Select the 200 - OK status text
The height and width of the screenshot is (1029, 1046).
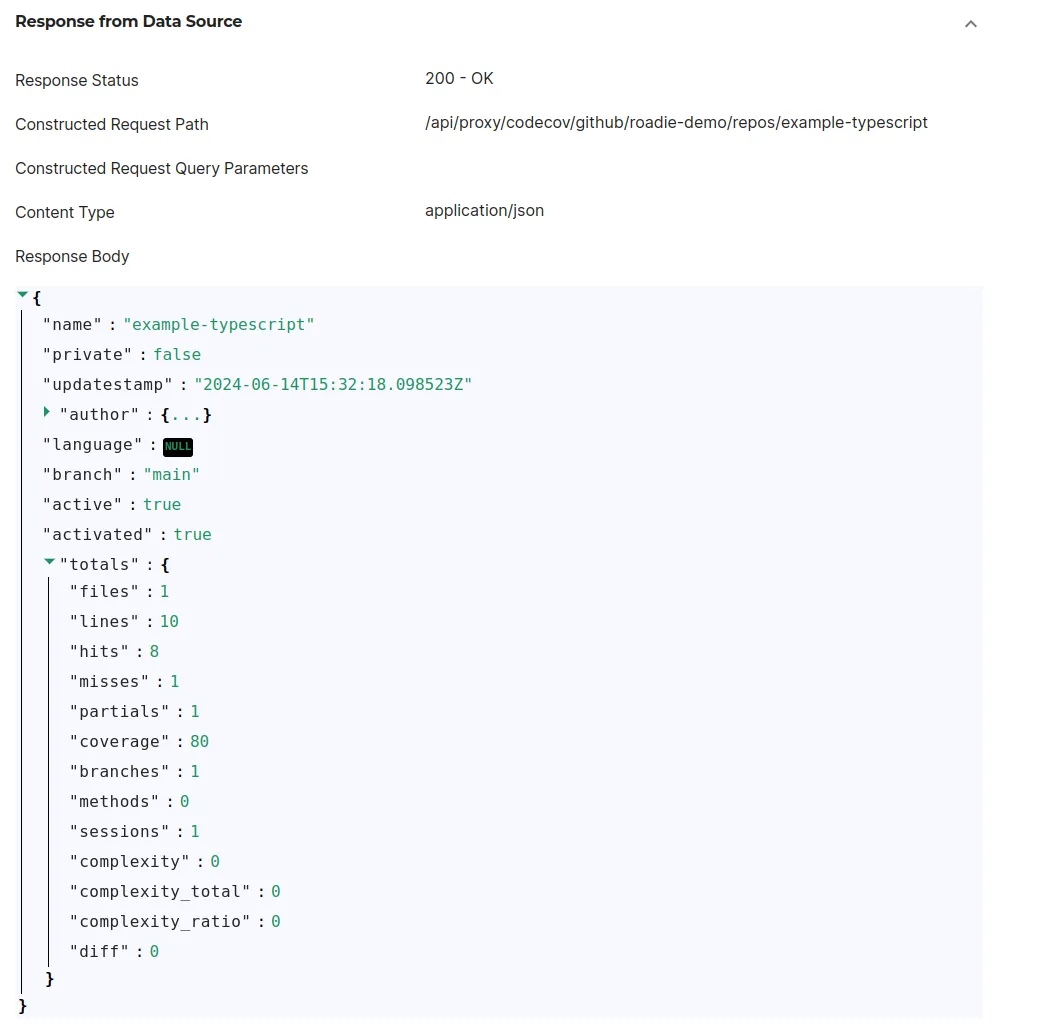(x=459, y=78)
